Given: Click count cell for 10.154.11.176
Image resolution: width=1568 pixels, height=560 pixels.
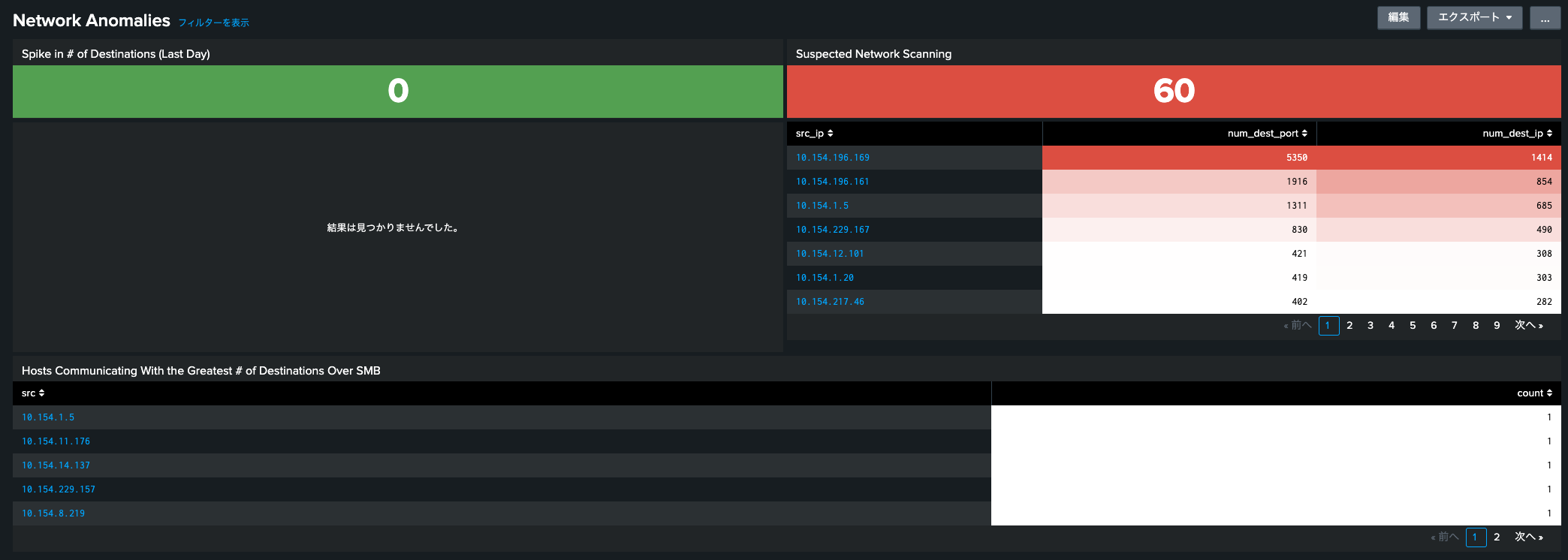Looking at the screenshot, I should pos(1276,441).
